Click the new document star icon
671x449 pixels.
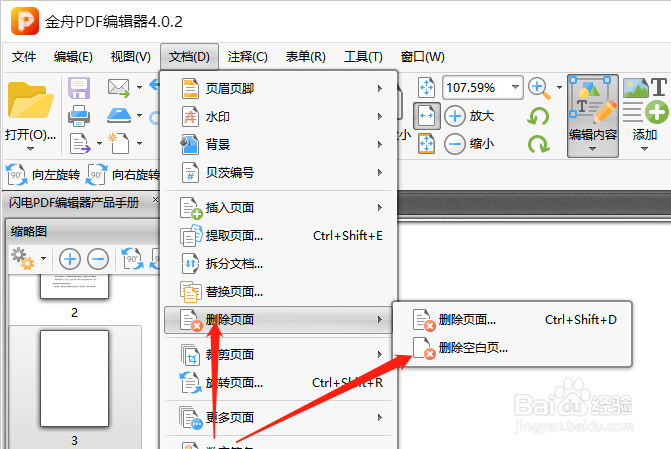tap(119, 143)
